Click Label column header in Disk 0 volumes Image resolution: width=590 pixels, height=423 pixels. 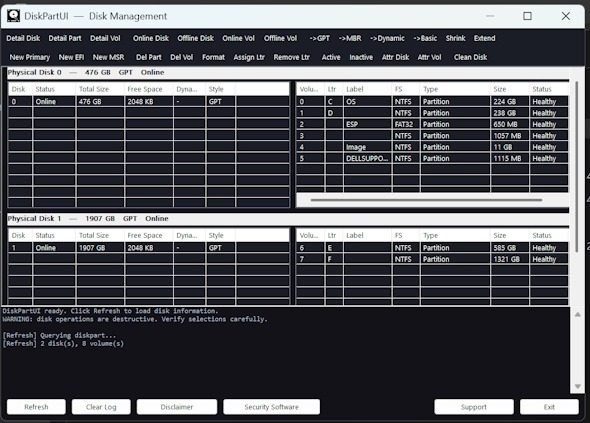click(x=367, y=89)
